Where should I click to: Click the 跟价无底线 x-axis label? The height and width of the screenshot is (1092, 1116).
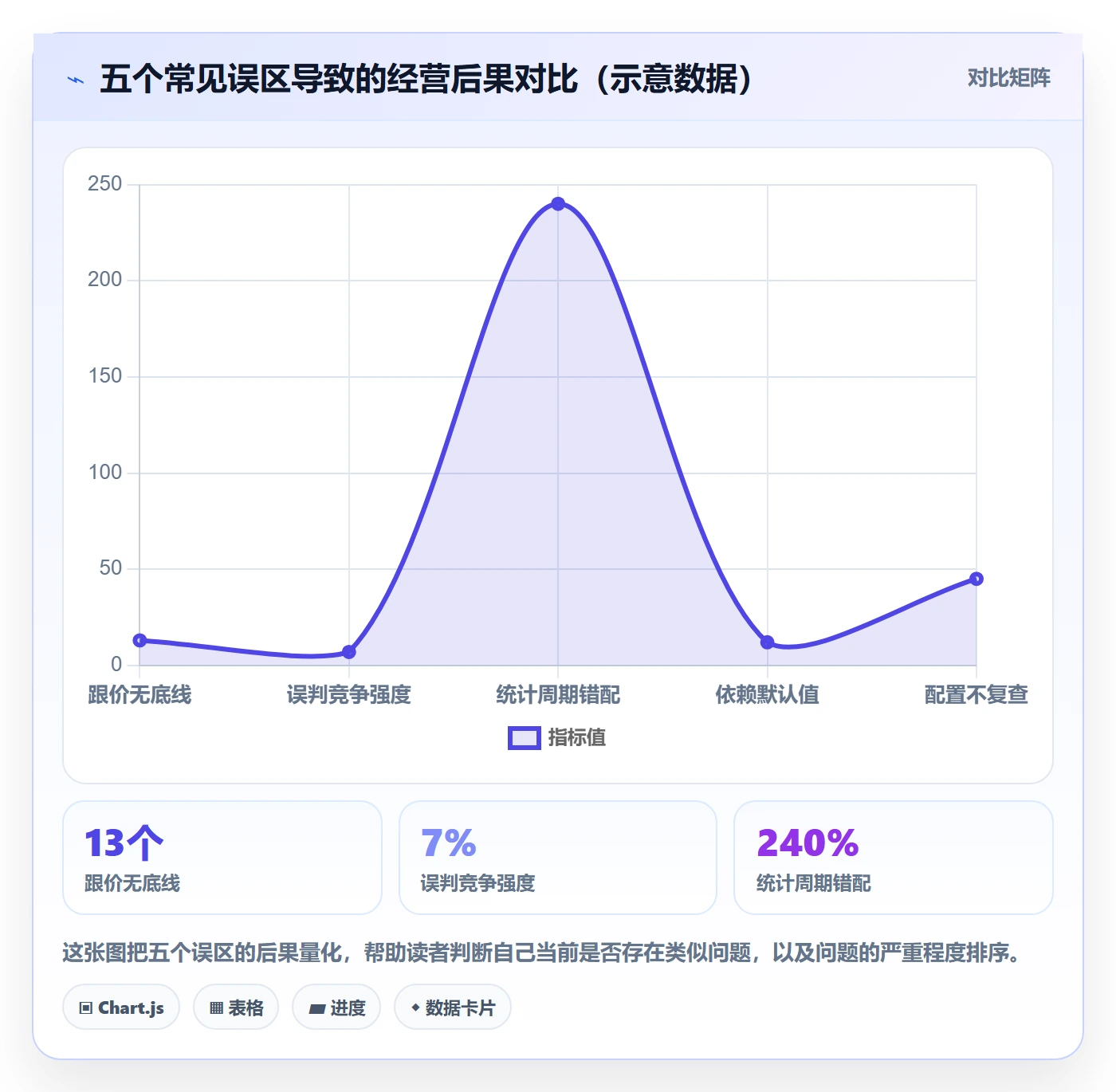pos(139,694)
